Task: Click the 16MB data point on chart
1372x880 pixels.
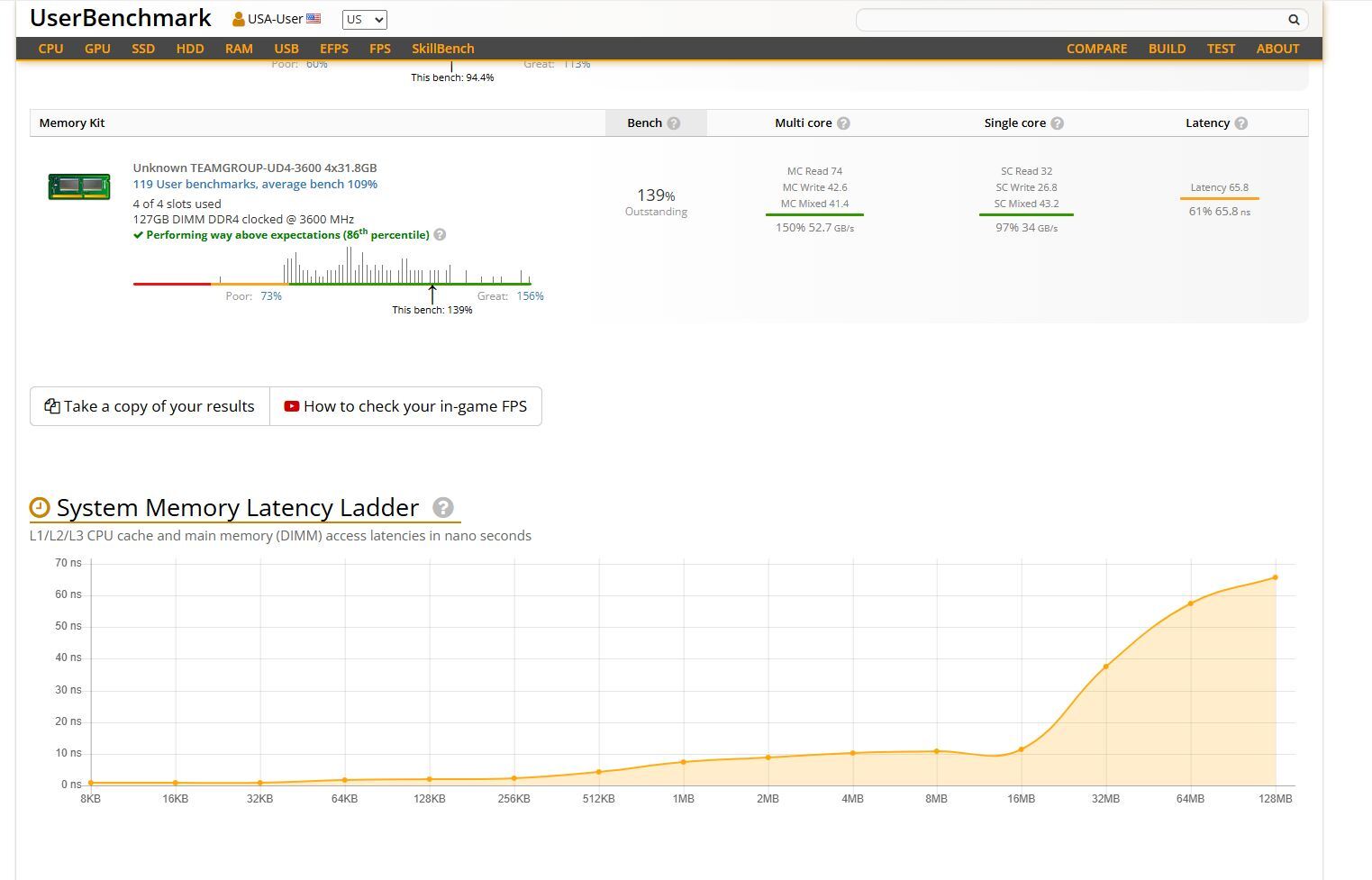Action: coord(1021,749)
